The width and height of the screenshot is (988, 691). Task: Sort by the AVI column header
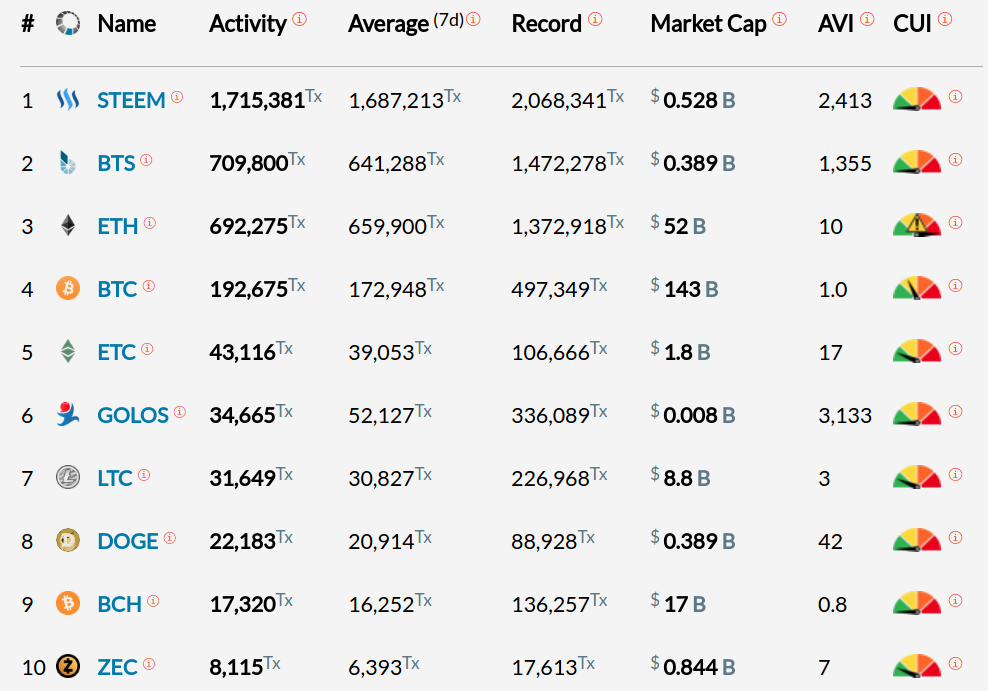(836, 24)
